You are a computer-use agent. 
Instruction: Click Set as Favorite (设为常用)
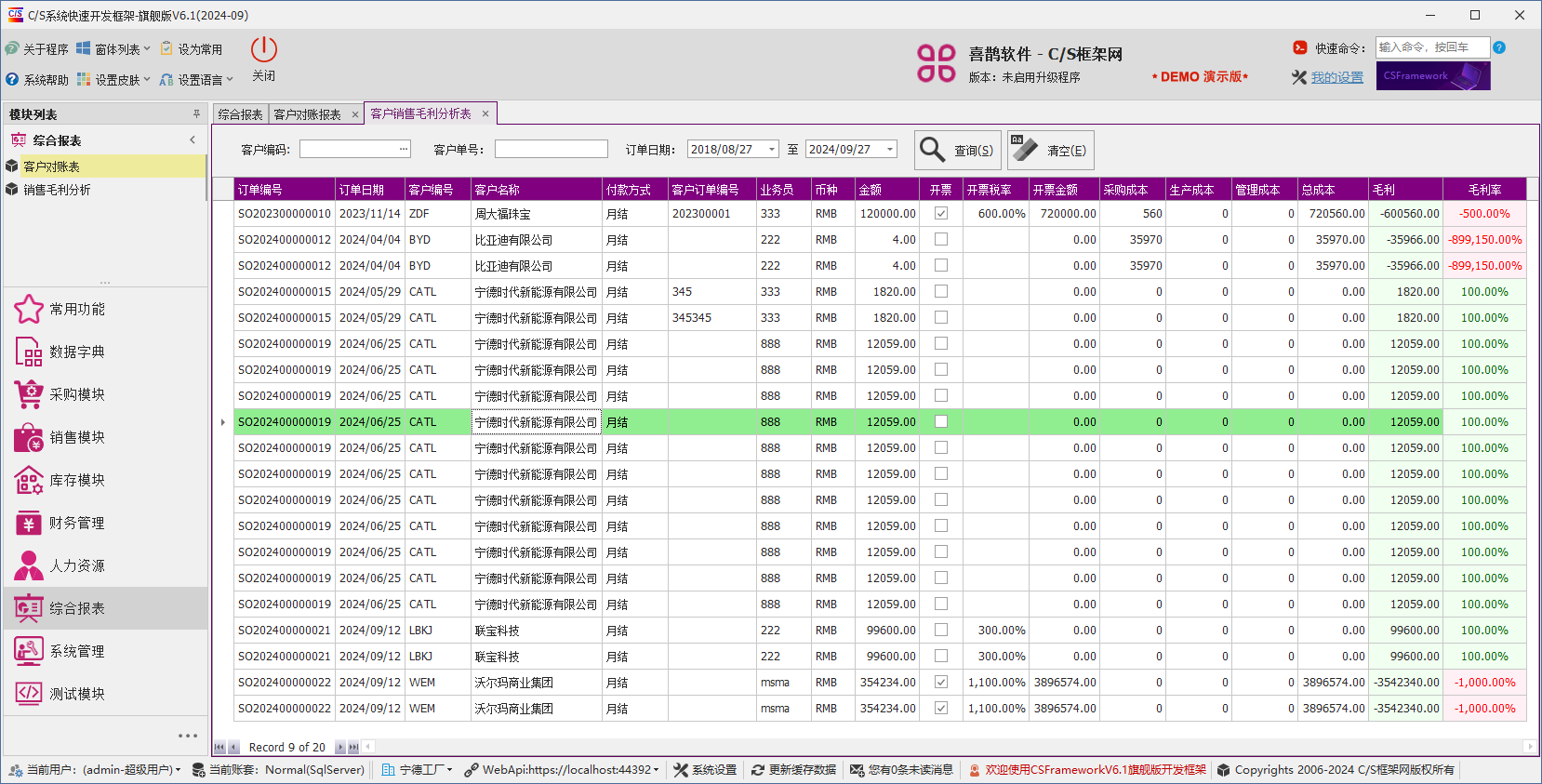pos(192,49)
